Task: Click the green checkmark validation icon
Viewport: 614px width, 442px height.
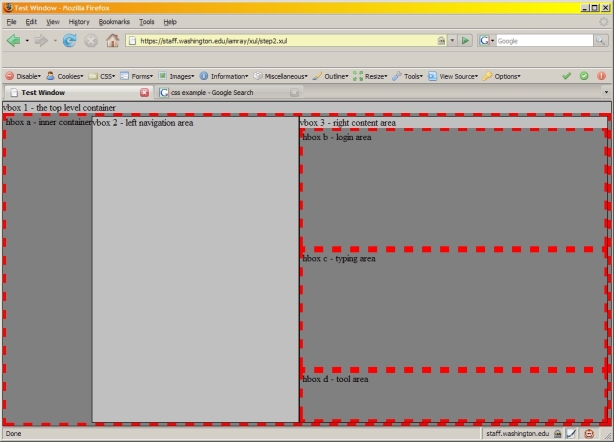Action: [x=567, y=75]
